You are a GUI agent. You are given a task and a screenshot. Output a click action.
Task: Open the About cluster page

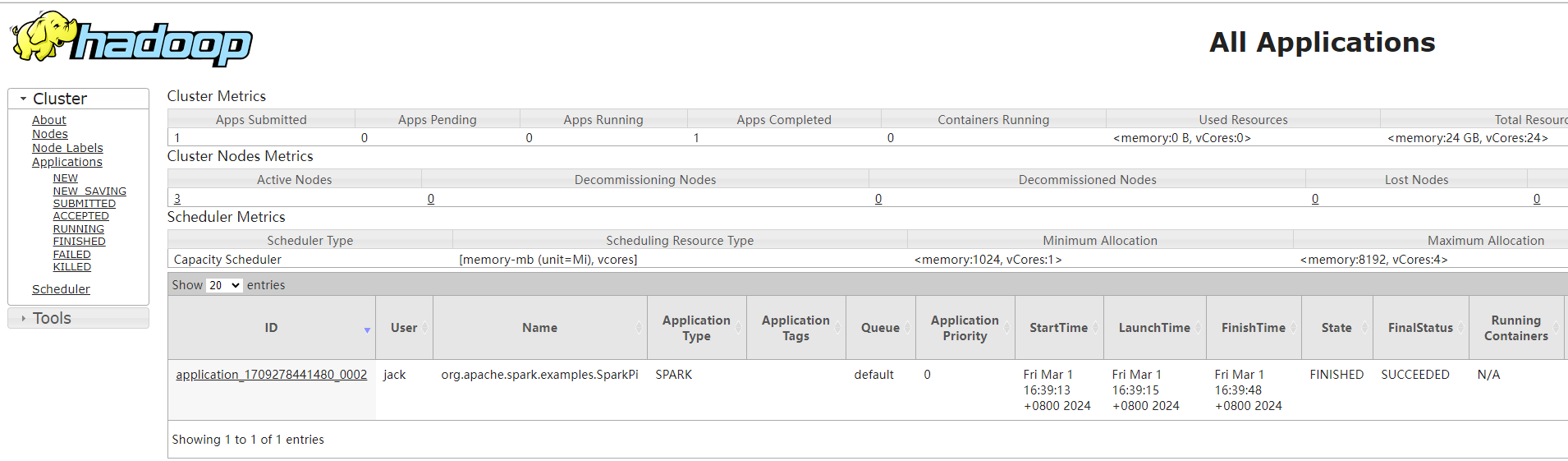(x=49, y=120)
